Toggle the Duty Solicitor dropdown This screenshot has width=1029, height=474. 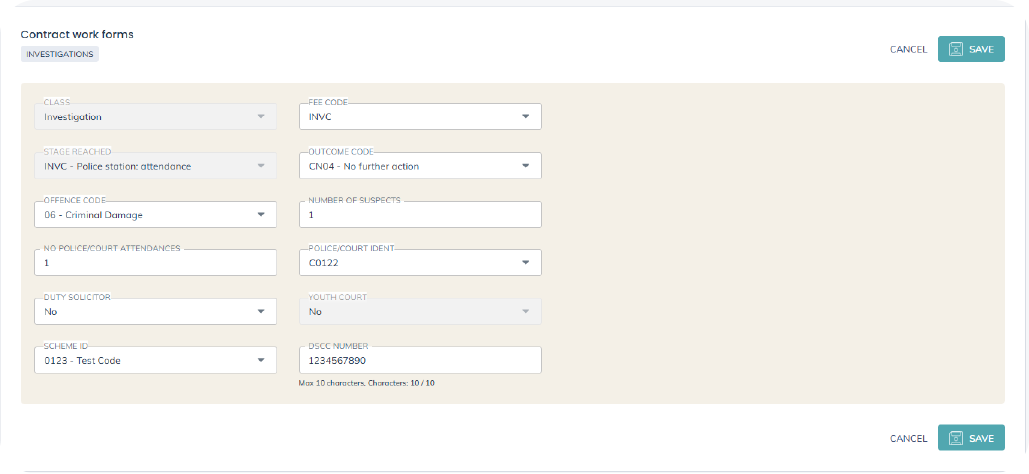(x=261, y=312)
